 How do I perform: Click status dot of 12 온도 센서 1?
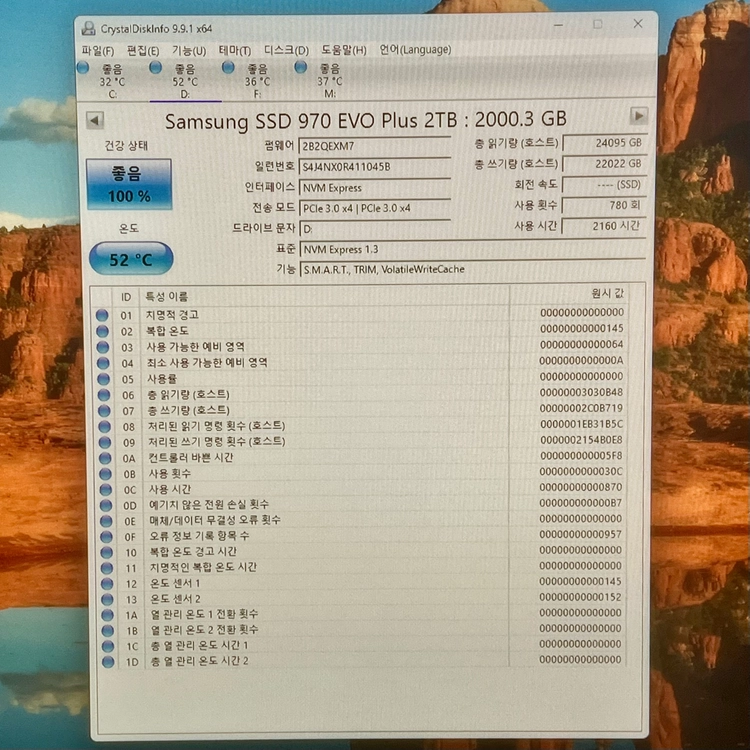click(107, 584)
